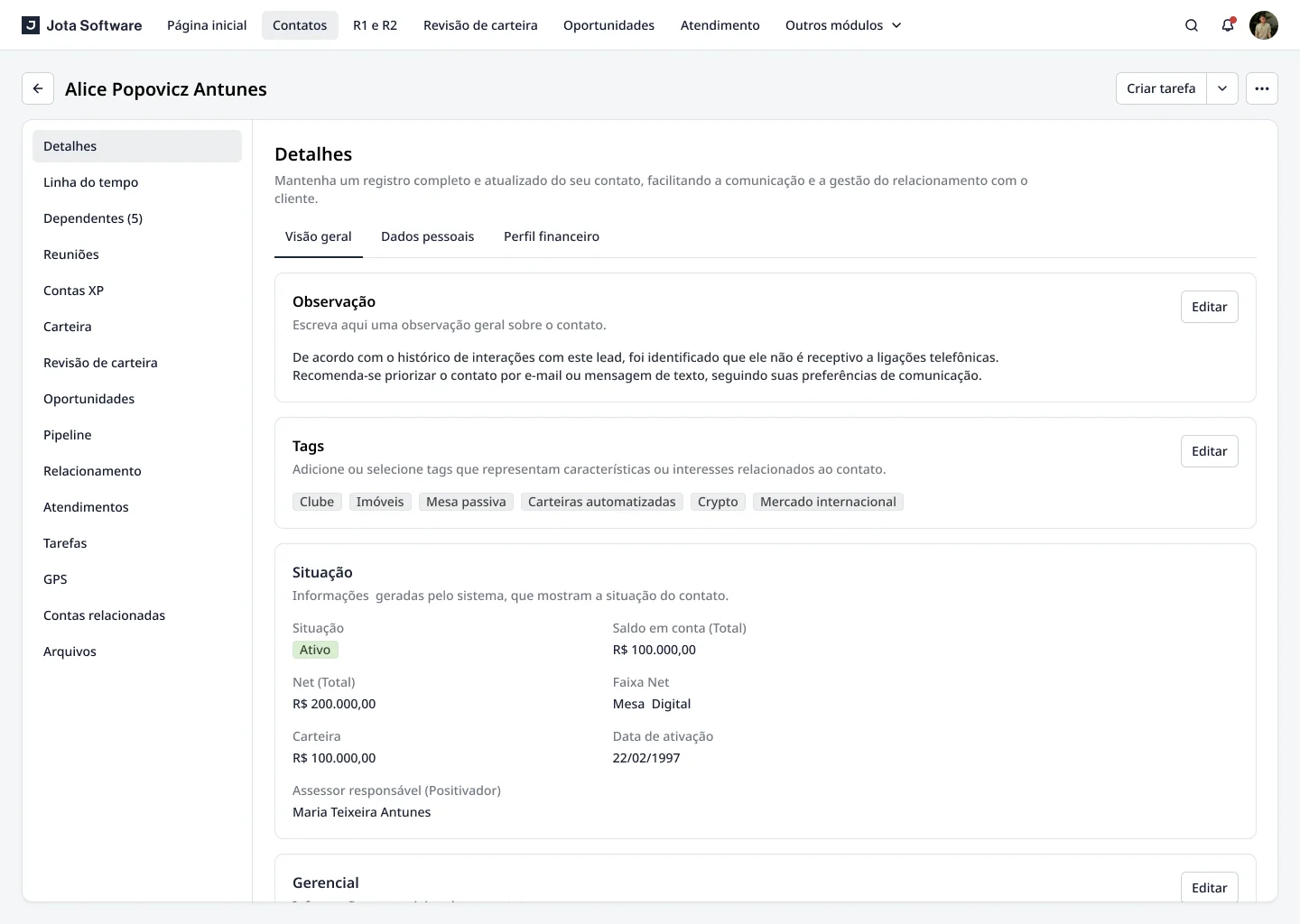The width and height of the screenshot is (1300, 924).
Task: Switch to the Dados pessoais tab
Action: tap(427, 236)
